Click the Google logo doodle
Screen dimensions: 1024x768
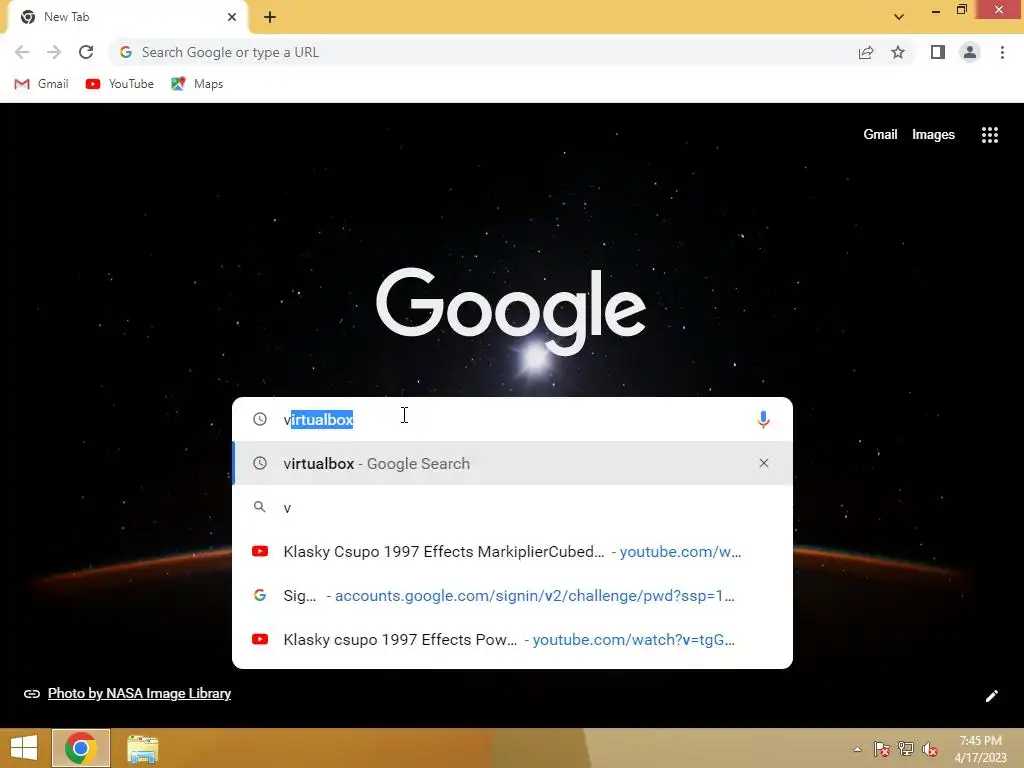(x=511, y=311)
